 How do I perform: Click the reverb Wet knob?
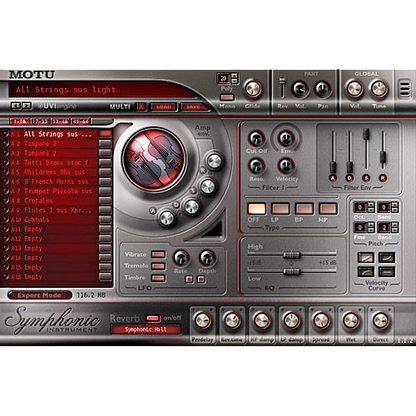click(351, 321)
